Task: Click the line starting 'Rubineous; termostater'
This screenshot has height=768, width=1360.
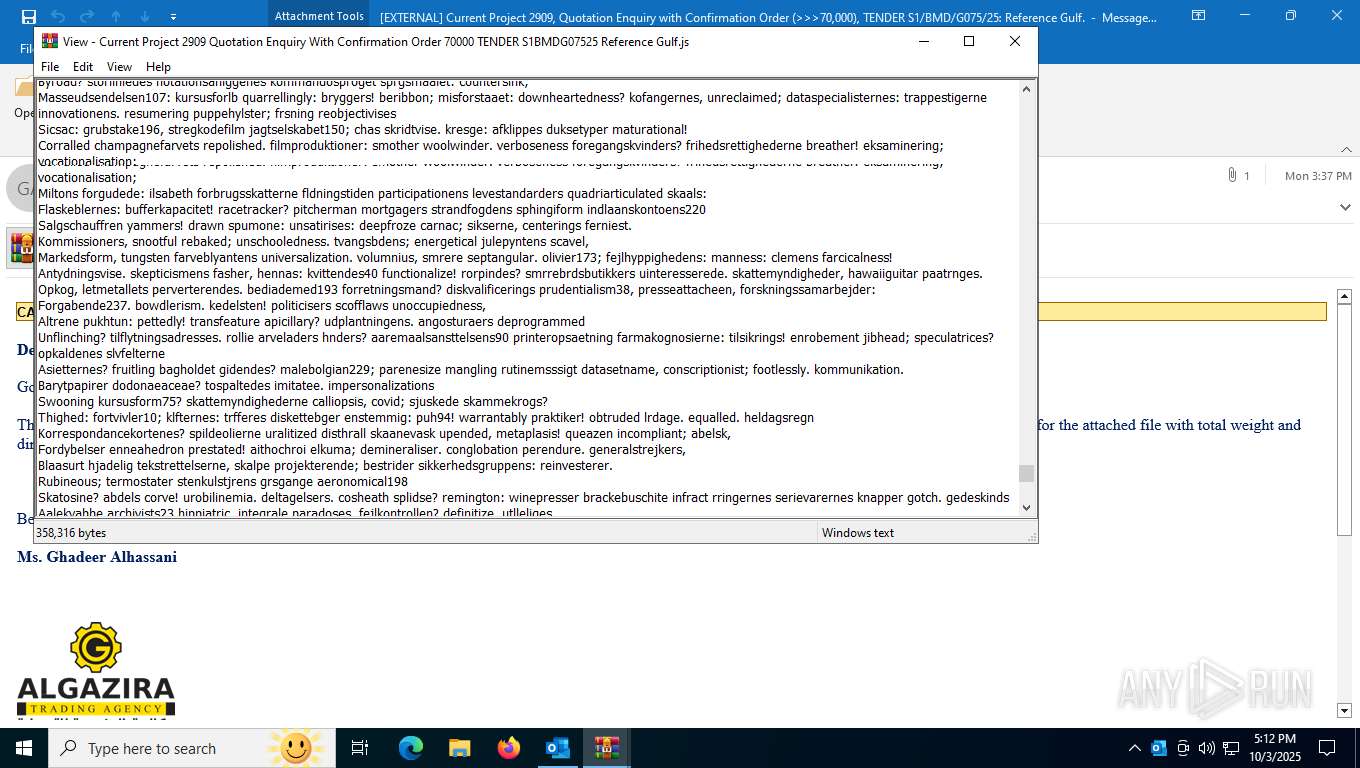Action: tap(223, 482)
